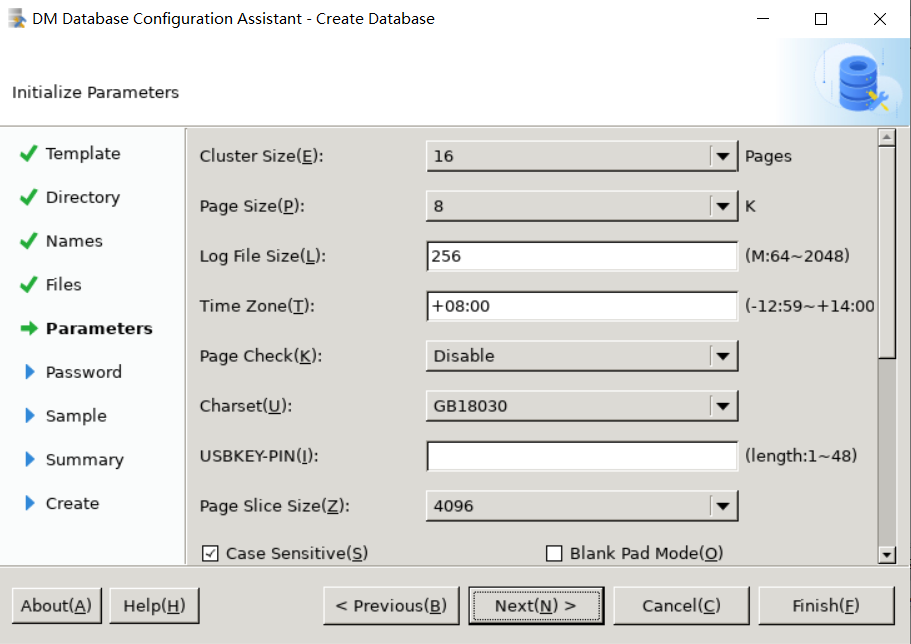Click the green checkmark beside Directory
The height and width of the screenshot is (644, 911).
pyautogui.click(x=28, y=198)
